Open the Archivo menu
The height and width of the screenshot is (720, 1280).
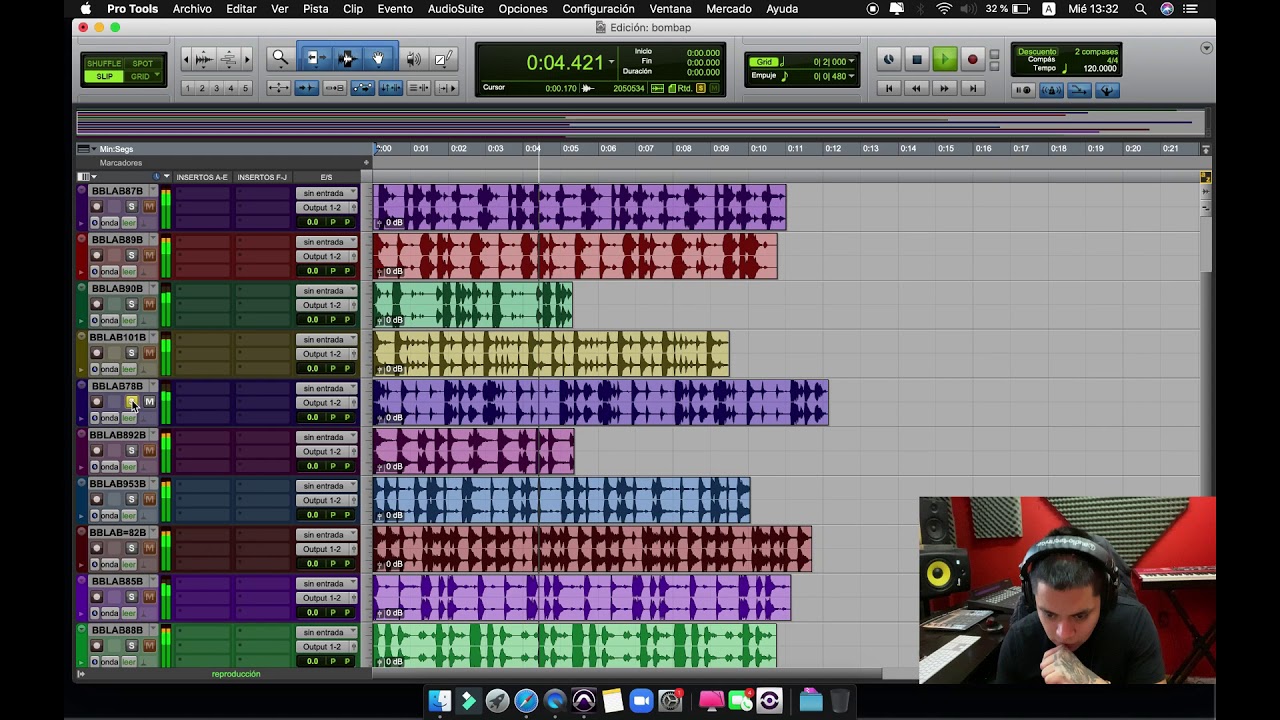[x=192, y=9]
